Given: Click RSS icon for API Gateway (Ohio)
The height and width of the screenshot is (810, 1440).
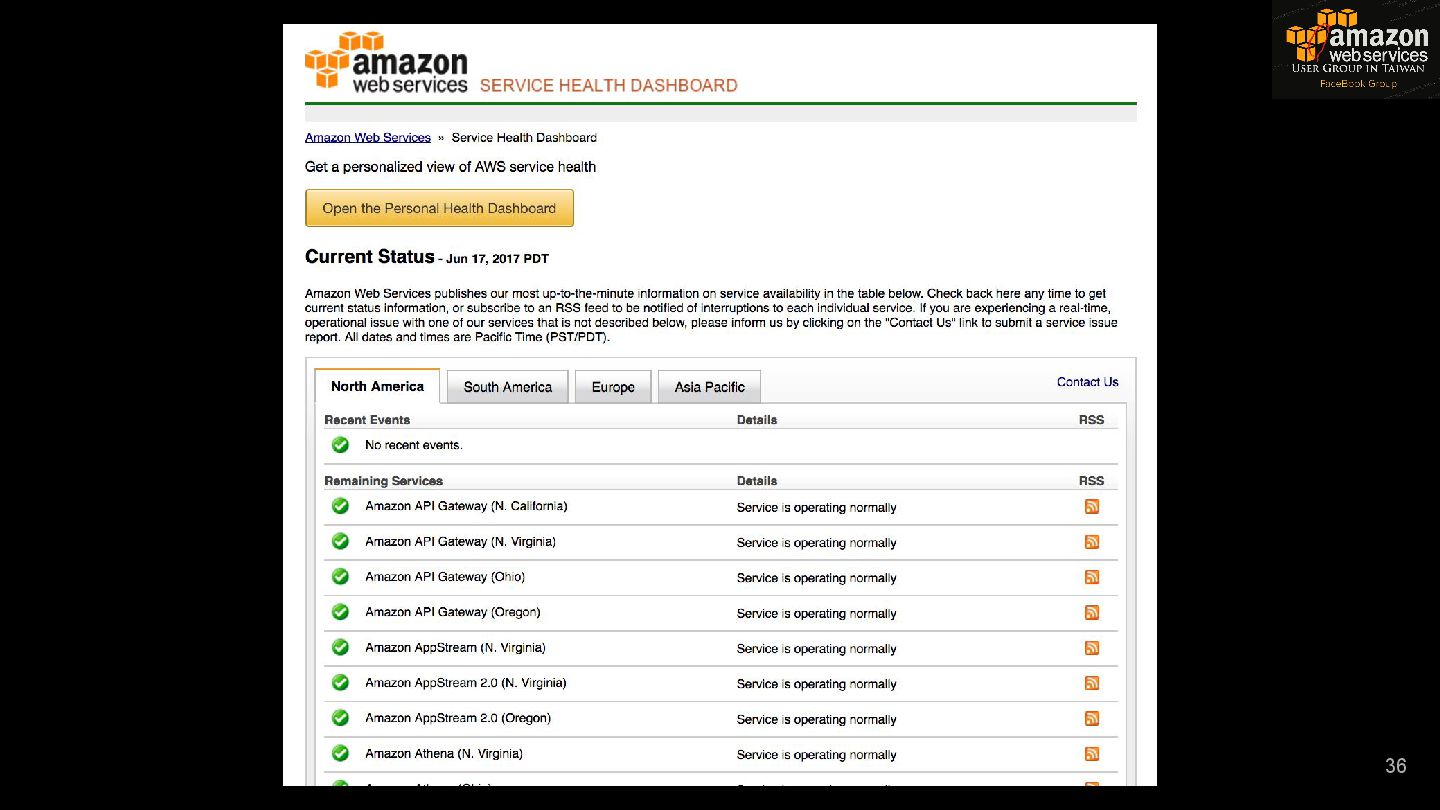Looking at the screenshot, I should (x=1091, y=577).
